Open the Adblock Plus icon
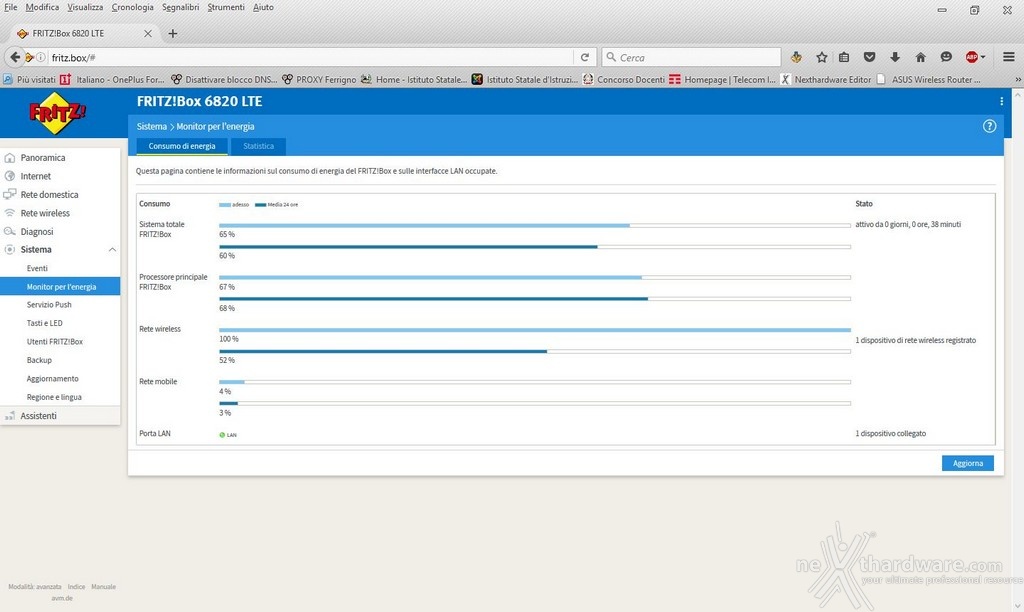Viewport: 1024px width, 612px height. [x=972, y=57]
